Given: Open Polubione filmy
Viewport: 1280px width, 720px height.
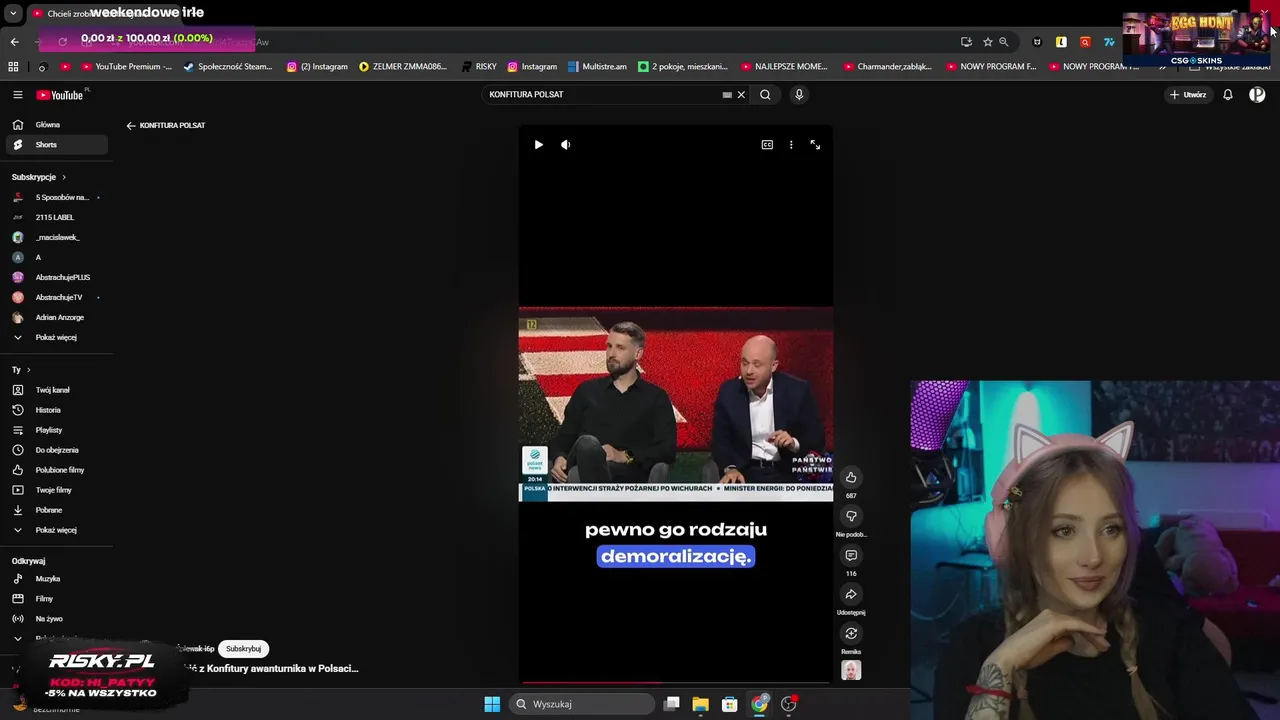Looking at the screenshot, I should click(57, 470).
